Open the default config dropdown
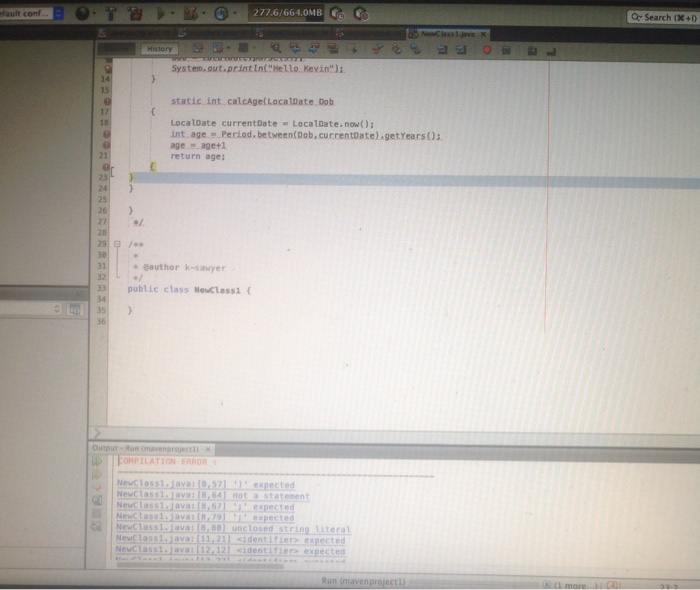 [31, 13]
